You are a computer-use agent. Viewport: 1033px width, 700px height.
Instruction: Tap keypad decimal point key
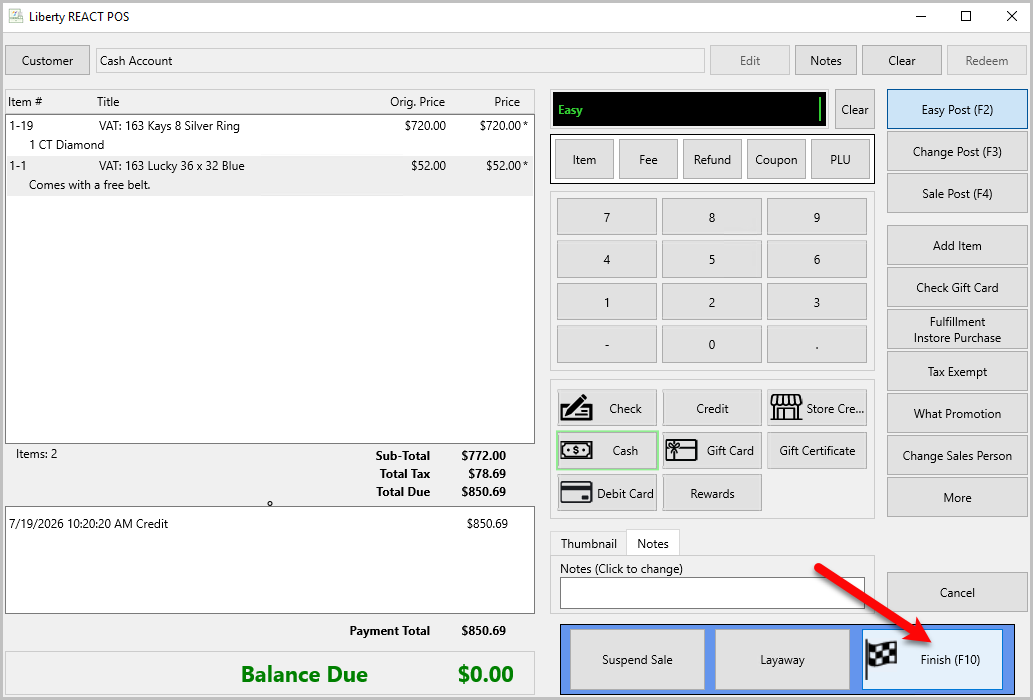tap(816, 344)
